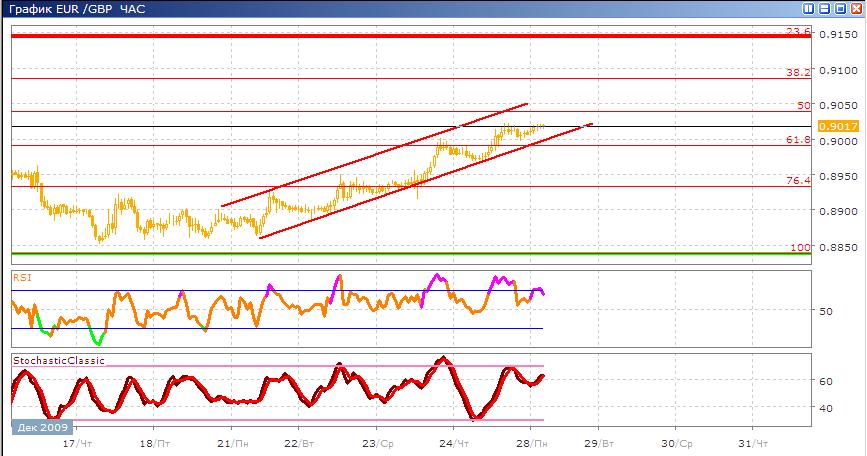Click the 38.2 Fibonacci level label

point(798,72)
